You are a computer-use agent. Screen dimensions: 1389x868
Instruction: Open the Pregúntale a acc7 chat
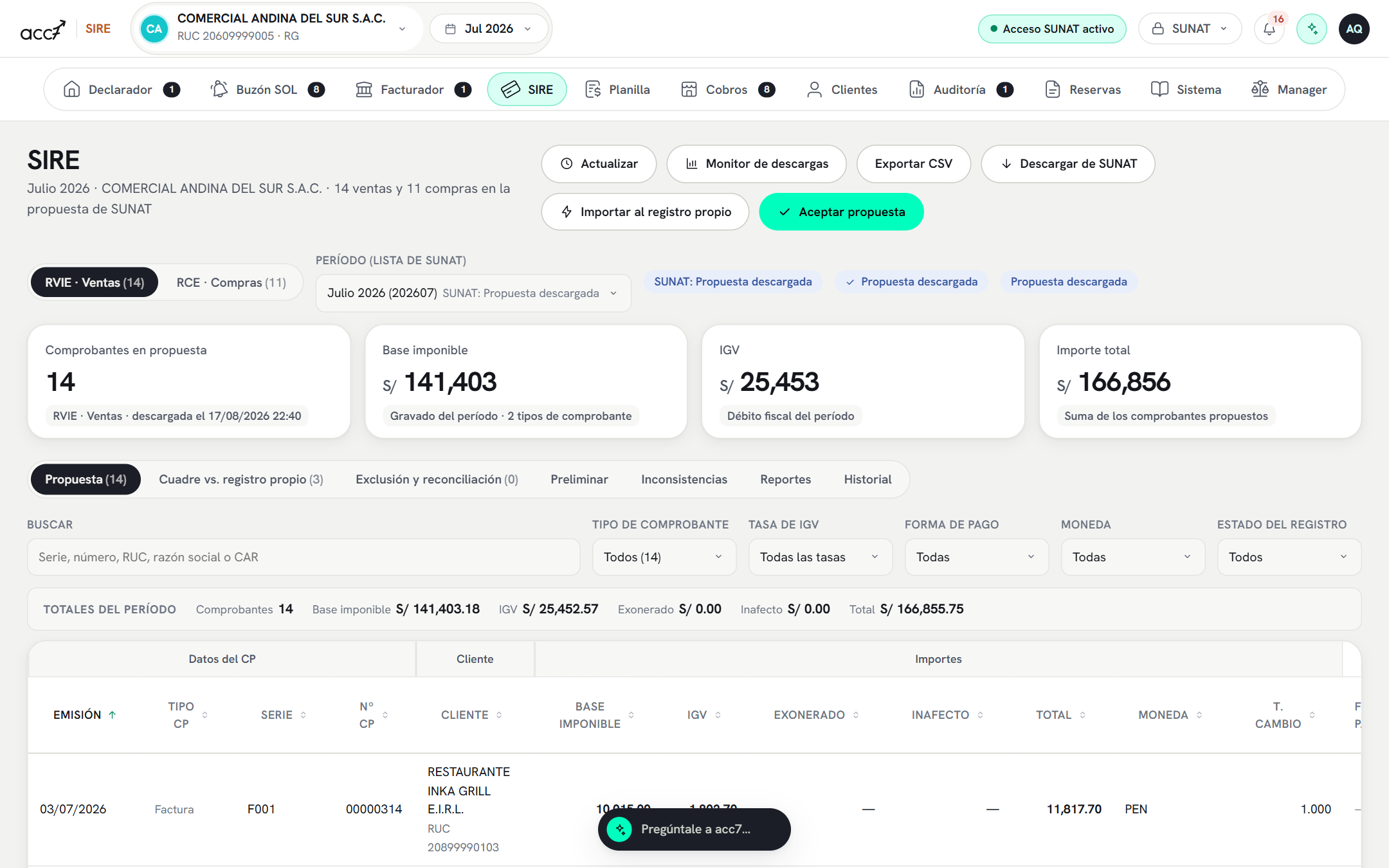tap(694, 829)
